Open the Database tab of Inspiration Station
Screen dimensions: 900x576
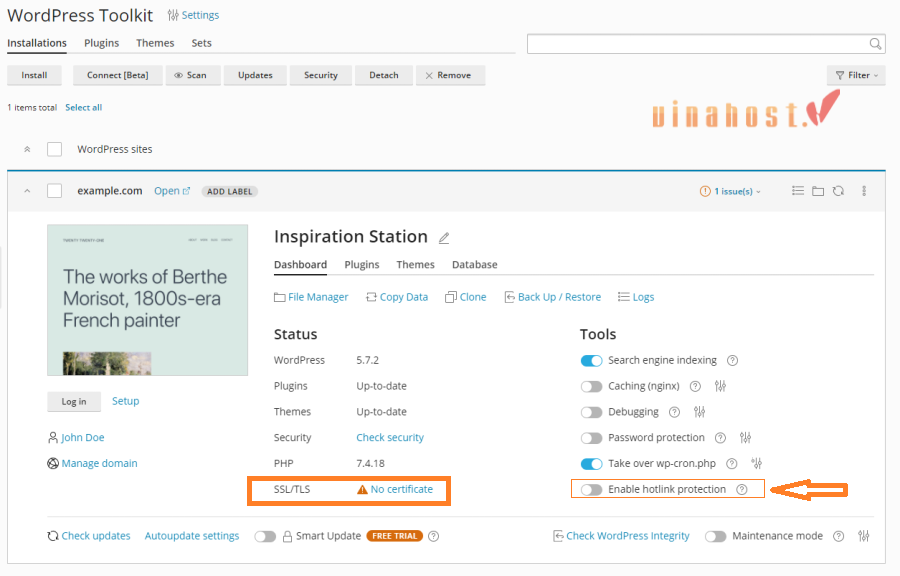pos(475,264)
